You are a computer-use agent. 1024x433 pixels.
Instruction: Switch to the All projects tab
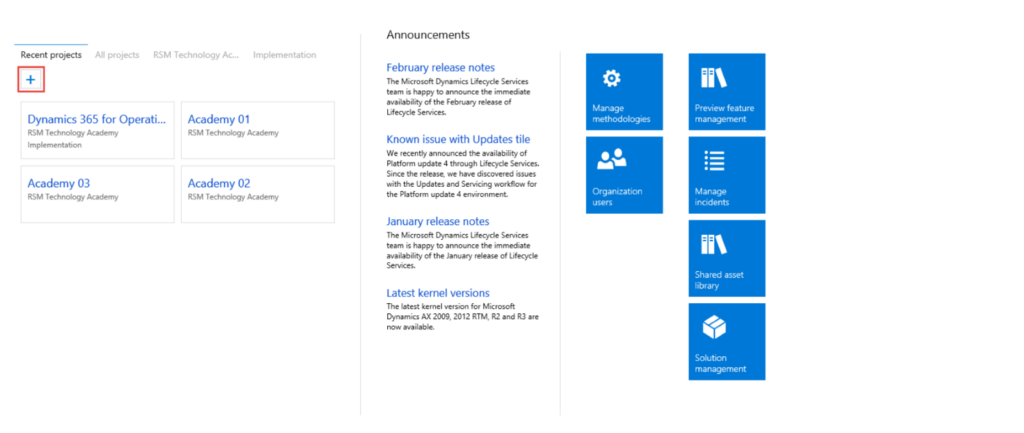117,55
